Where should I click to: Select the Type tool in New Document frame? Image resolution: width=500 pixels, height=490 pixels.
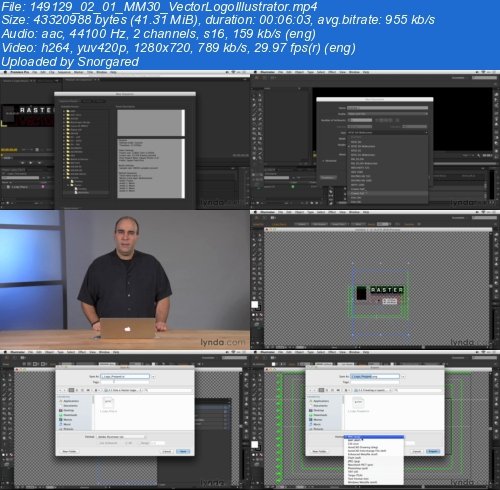pyautogui.click(x=259, y=105)
